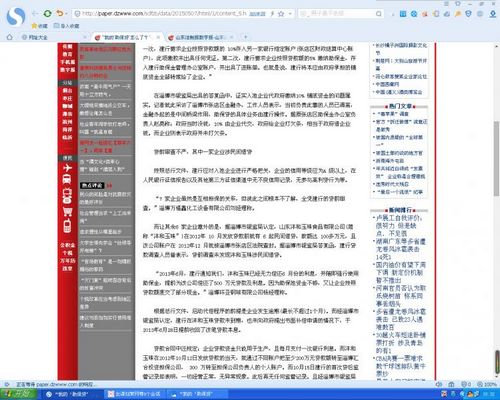Switch to the 网址大全 tab
Viewport: 500px width, 400px height.
click(x=38, y=37)
